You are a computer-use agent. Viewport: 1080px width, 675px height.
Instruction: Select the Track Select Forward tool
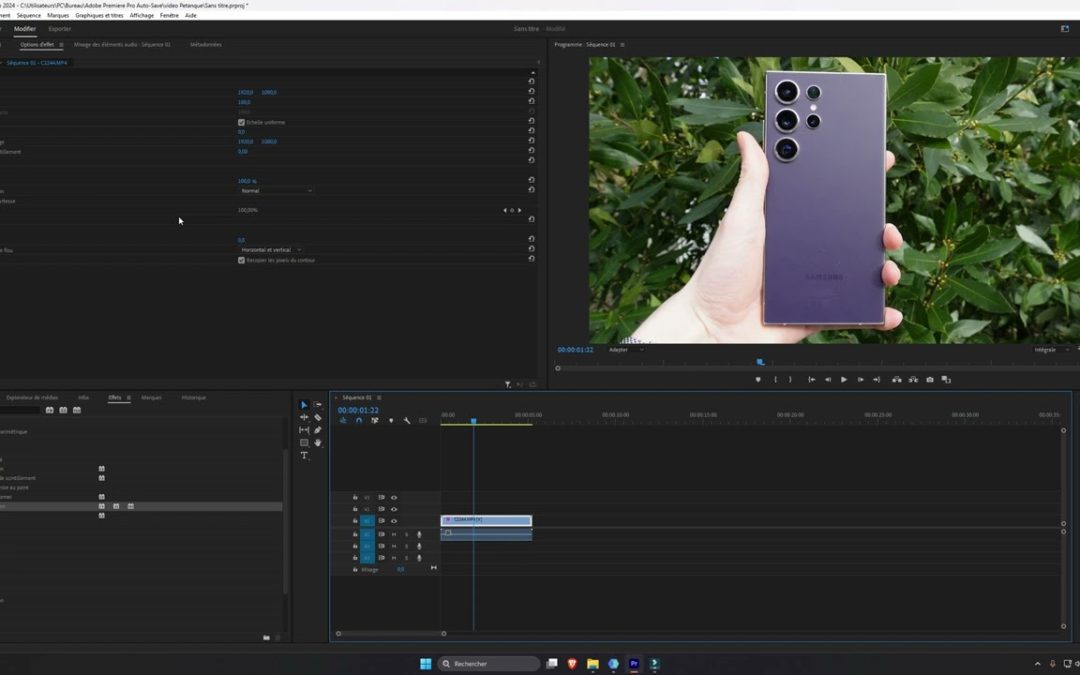click(x=318, y=405)
